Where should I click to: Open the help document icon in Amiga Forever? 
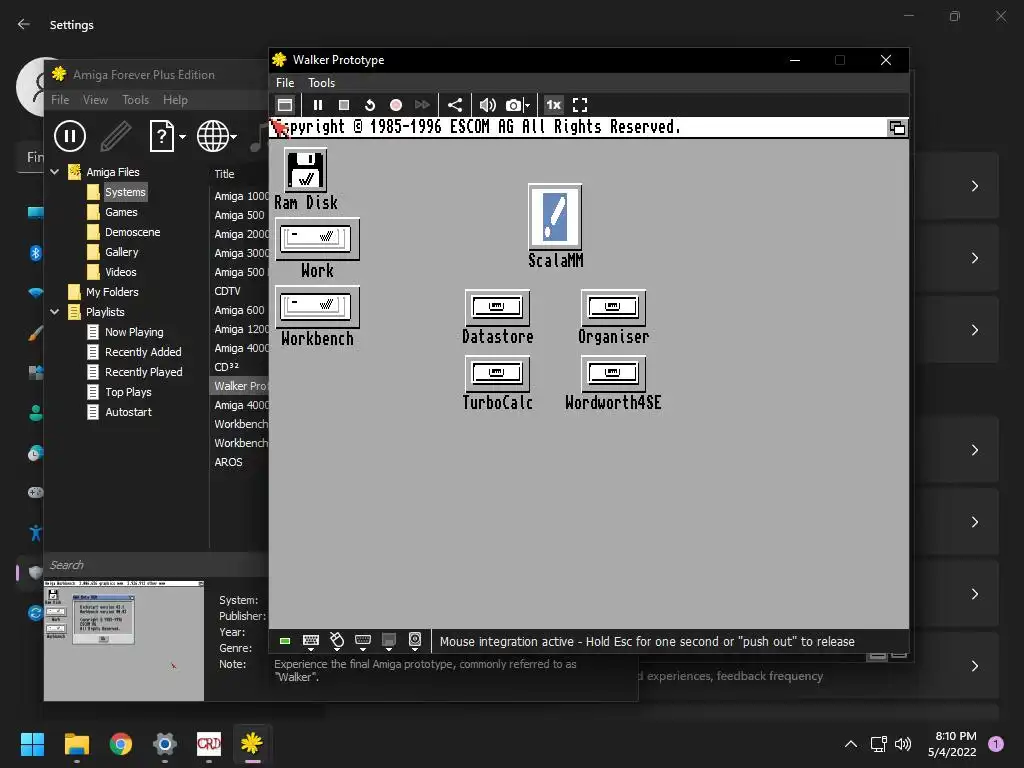(161, 136)
